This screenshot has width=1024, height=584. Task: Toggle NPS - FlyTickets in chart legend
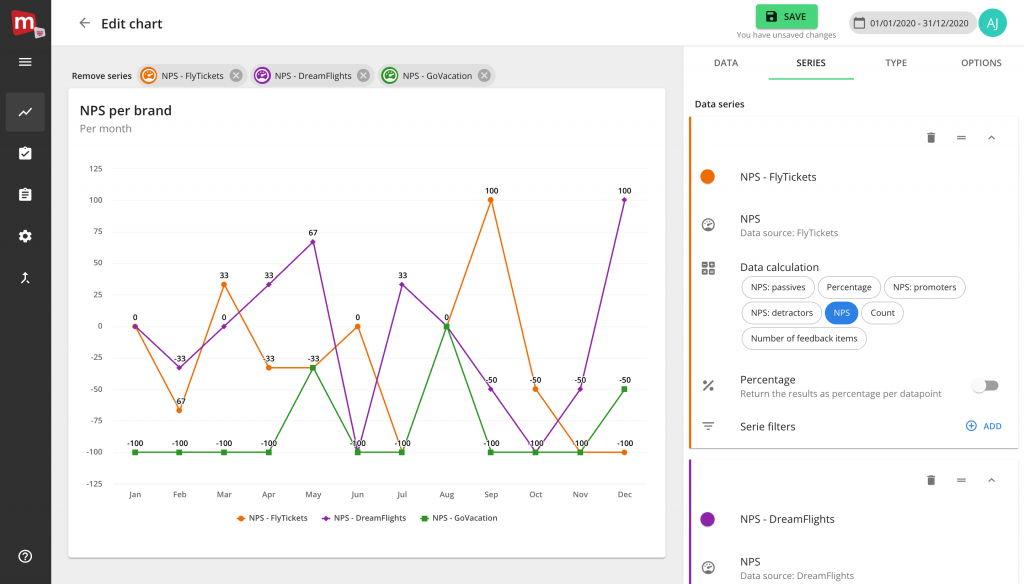tap(272, 518)
